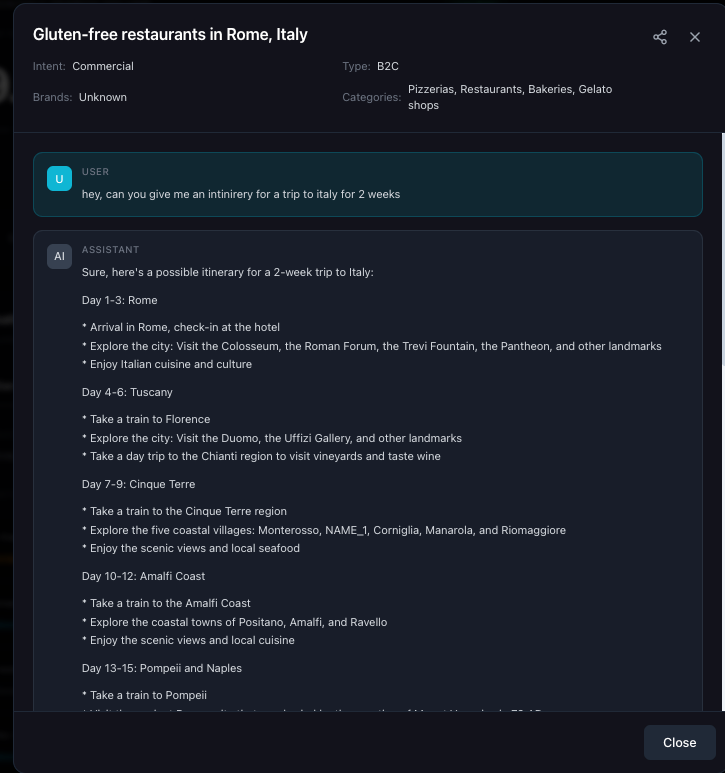Click the user avatar icon labeled U
The height and width of the screenshot is (773, 725).
tap(59, 179)
